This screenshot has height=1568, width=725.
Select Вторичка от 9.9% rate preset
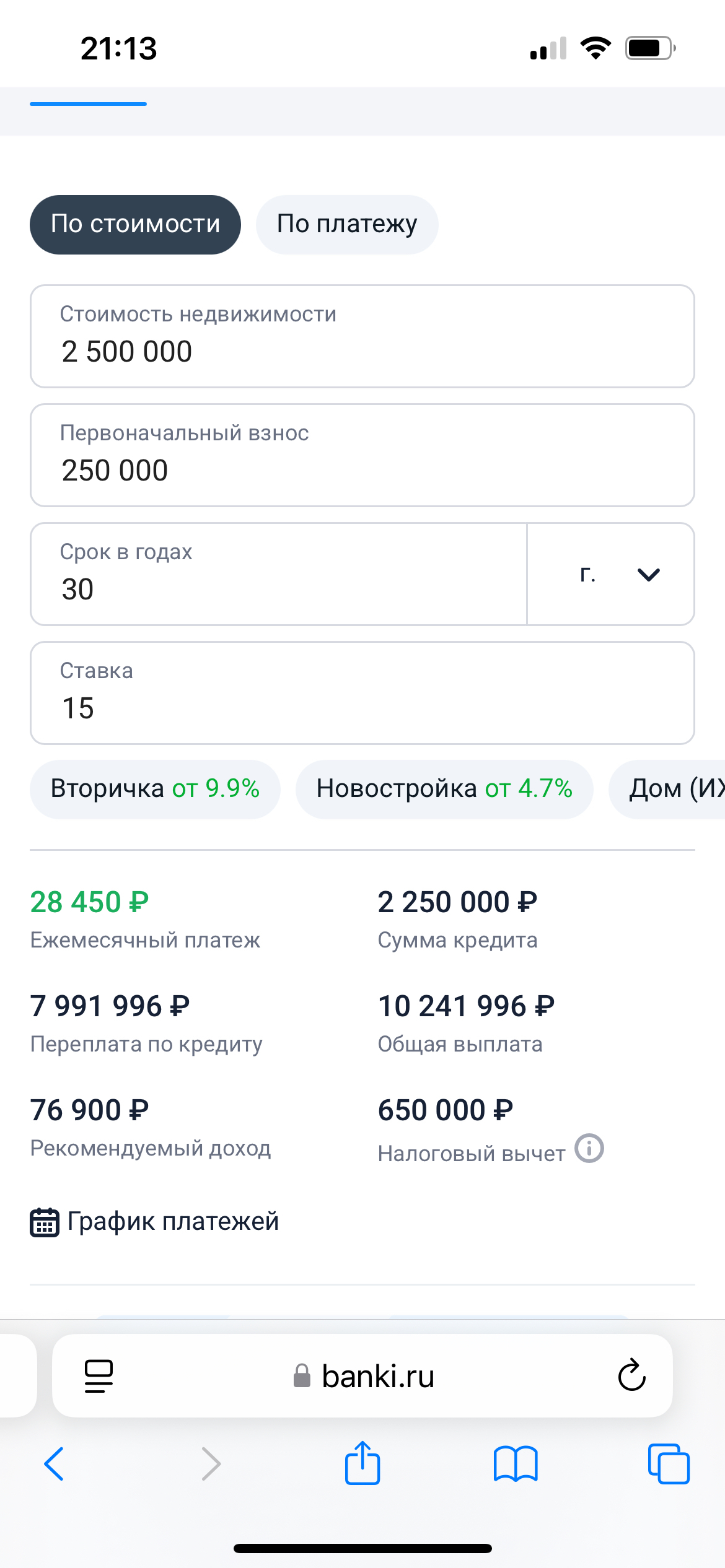pos(155,789)
